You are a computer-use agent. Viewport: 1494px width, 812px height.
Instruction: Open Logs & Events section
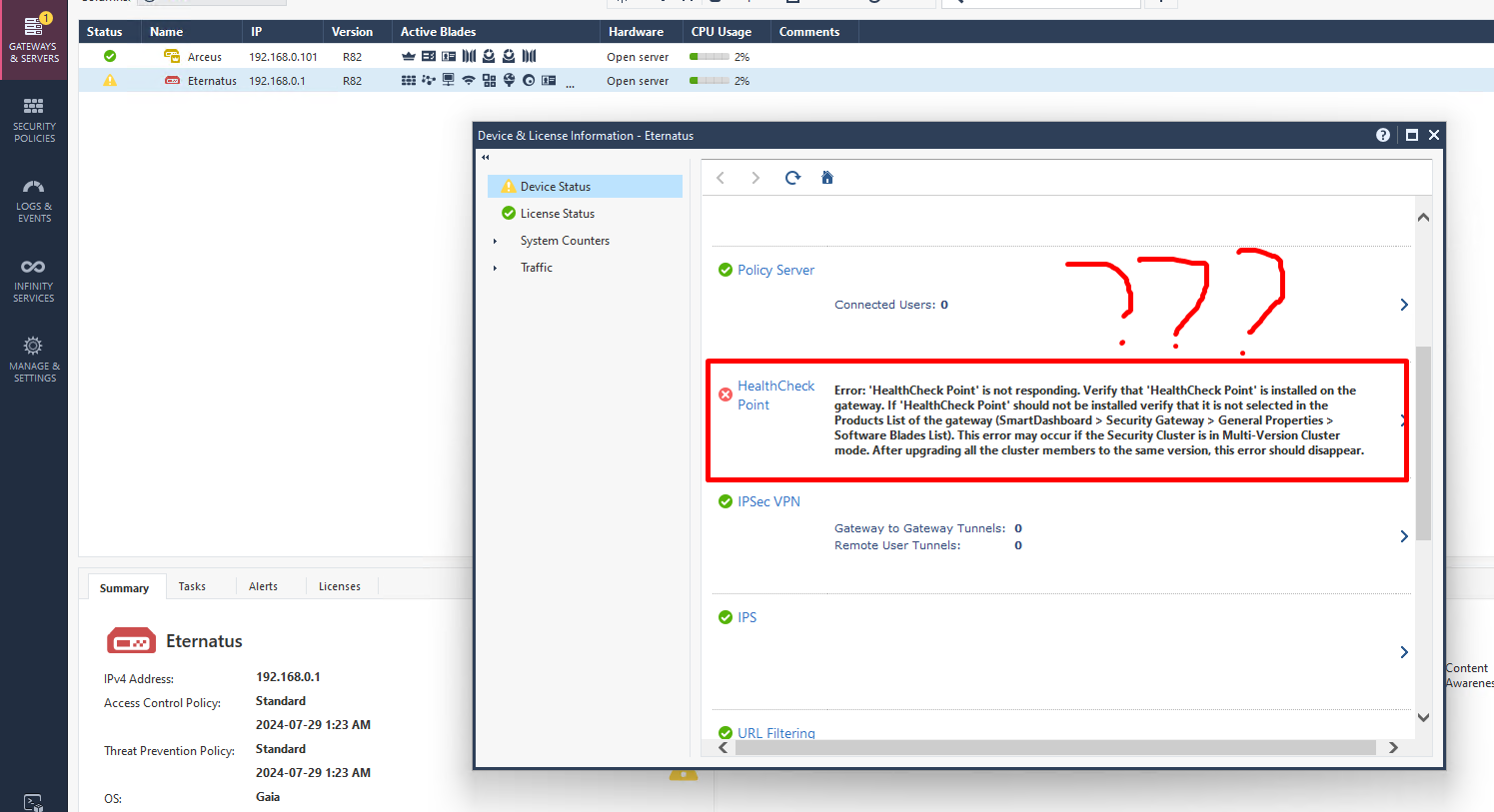click(34, 200)
